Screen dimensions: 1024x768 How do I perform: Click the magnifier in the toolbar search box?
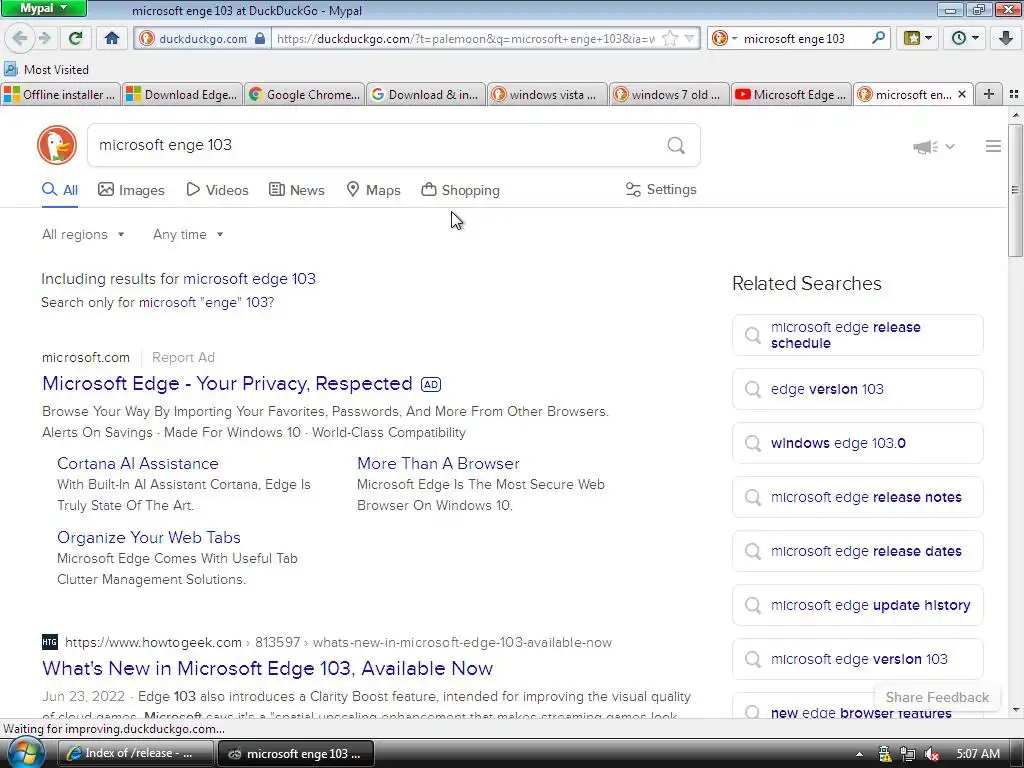coord(878,39)
